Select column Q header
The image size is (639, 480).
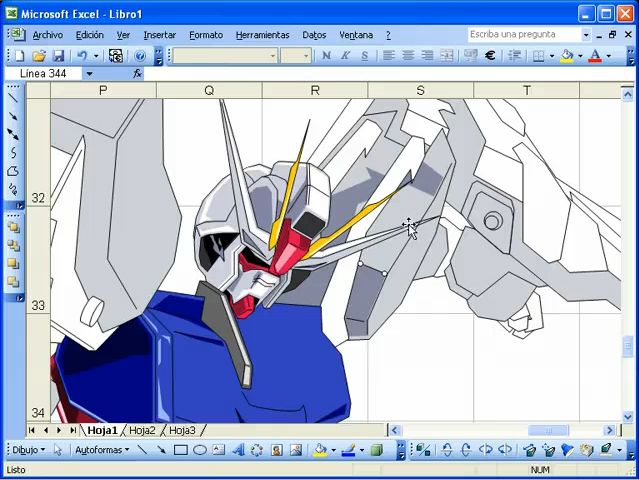tap(209, 90)
